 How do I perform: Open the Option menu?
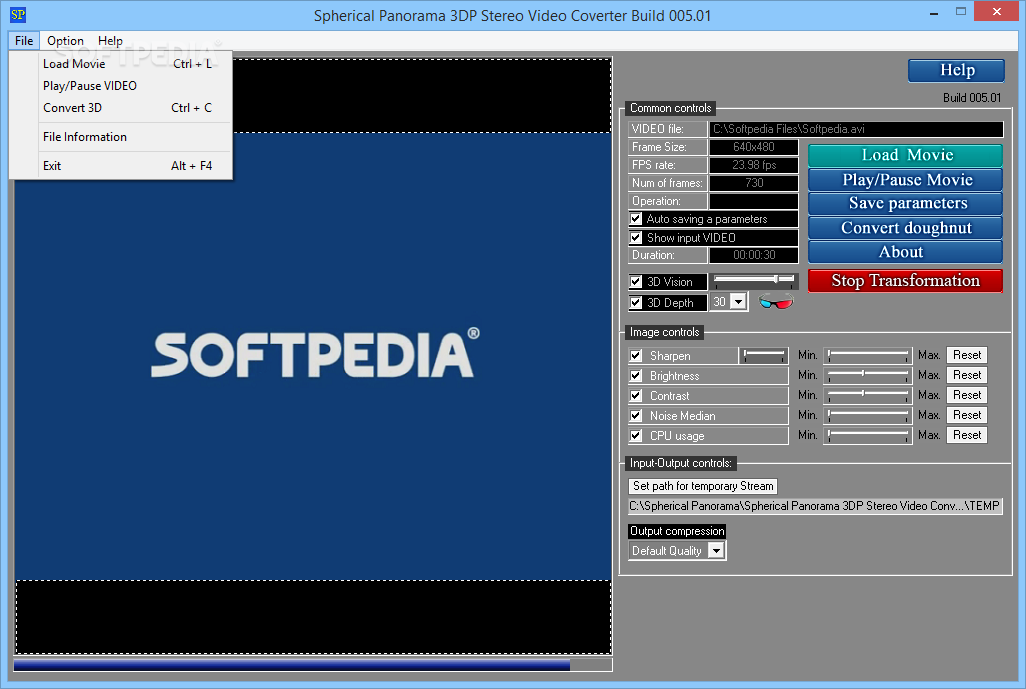(65, 41)
